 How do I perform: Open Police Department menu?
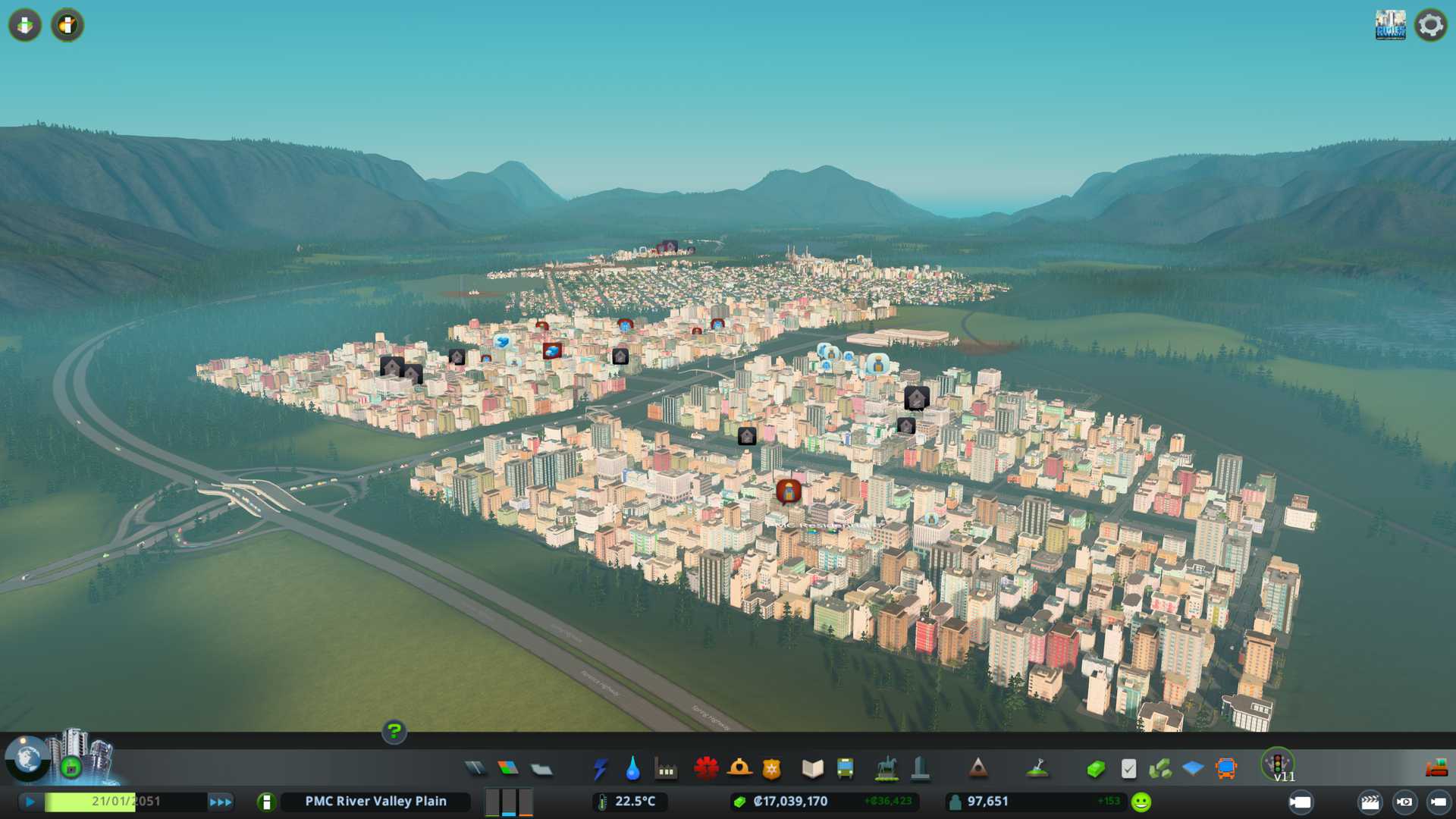pos(772,769)
